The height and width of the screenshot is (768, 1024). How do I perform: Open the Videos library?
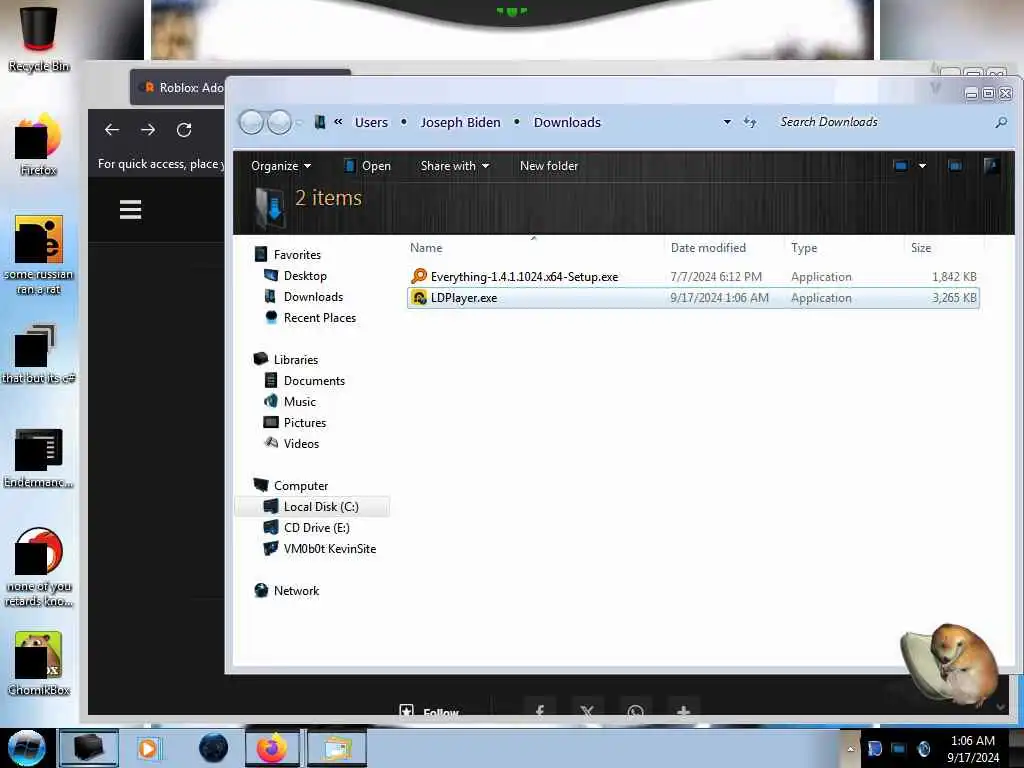(301, 443)
